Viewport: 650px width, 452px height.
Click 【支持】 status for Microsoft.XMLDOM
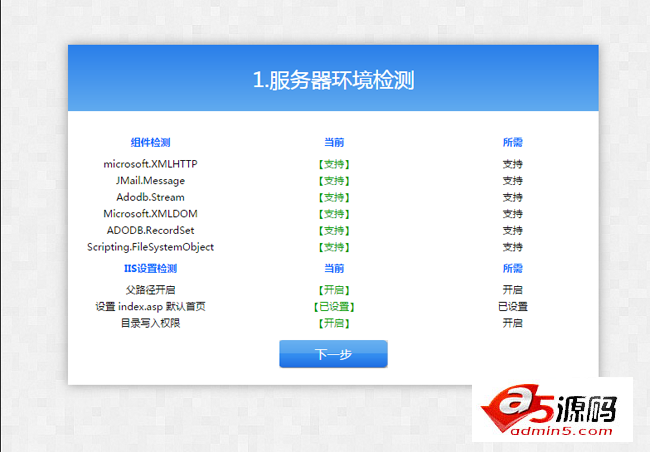(334, 214)
